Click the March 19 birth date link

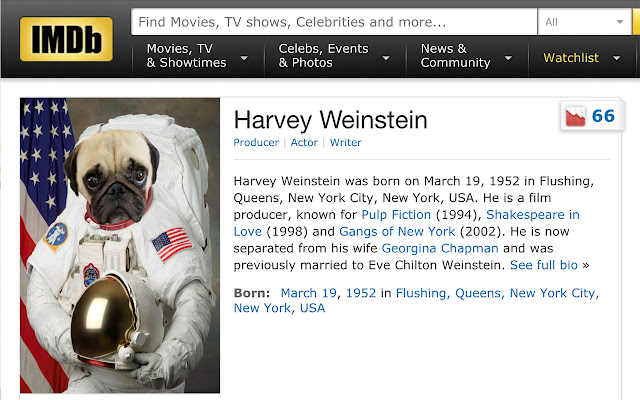tap(309, 293)
